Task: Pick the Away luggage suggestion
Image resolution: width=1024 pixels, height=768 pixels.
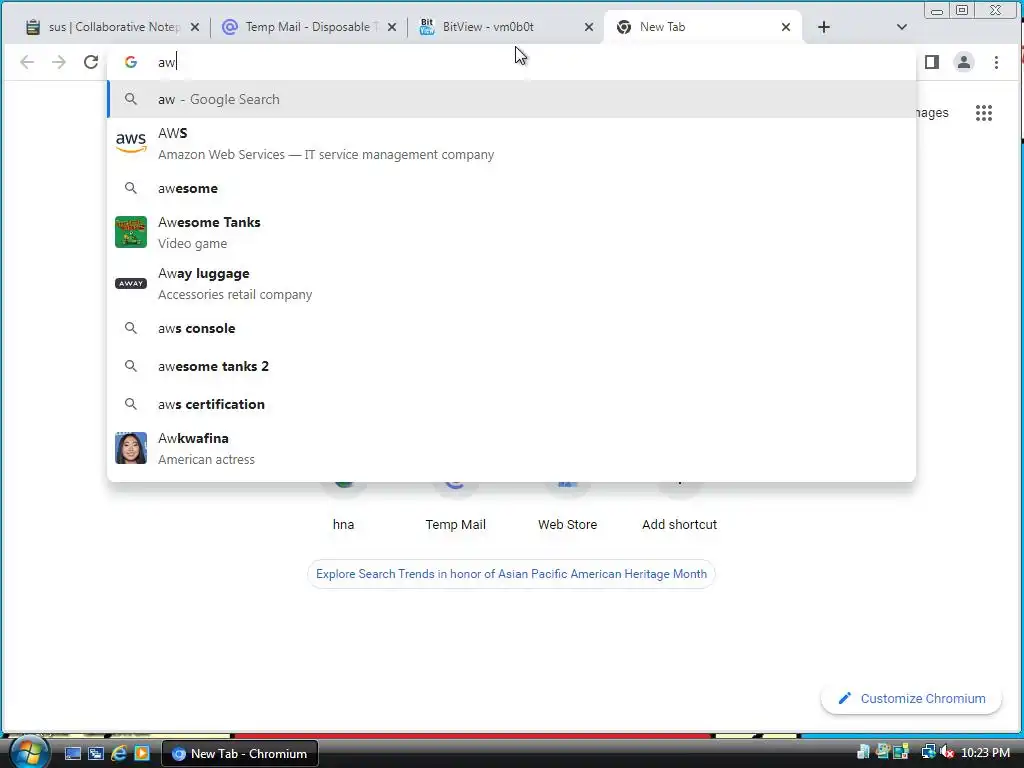Action: pyautogui.click(x=511, y=283)
